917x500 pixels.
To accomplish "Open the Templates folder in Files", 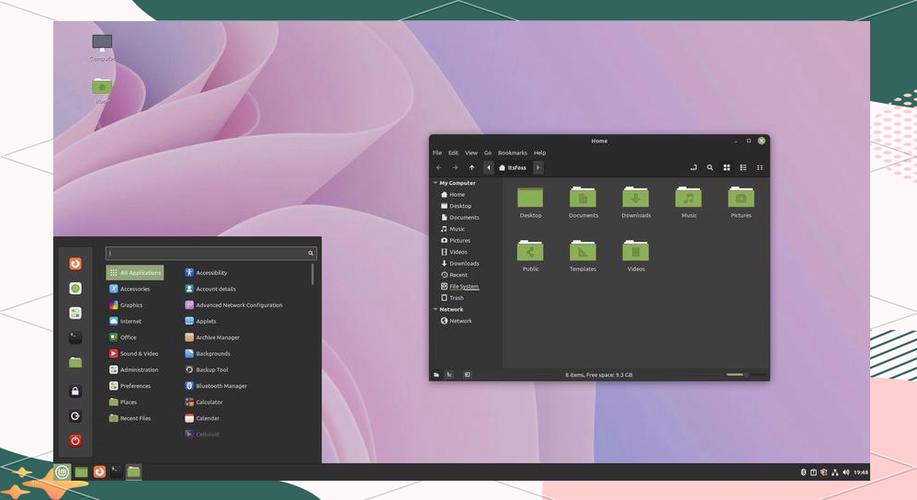I will click(583, 256).
